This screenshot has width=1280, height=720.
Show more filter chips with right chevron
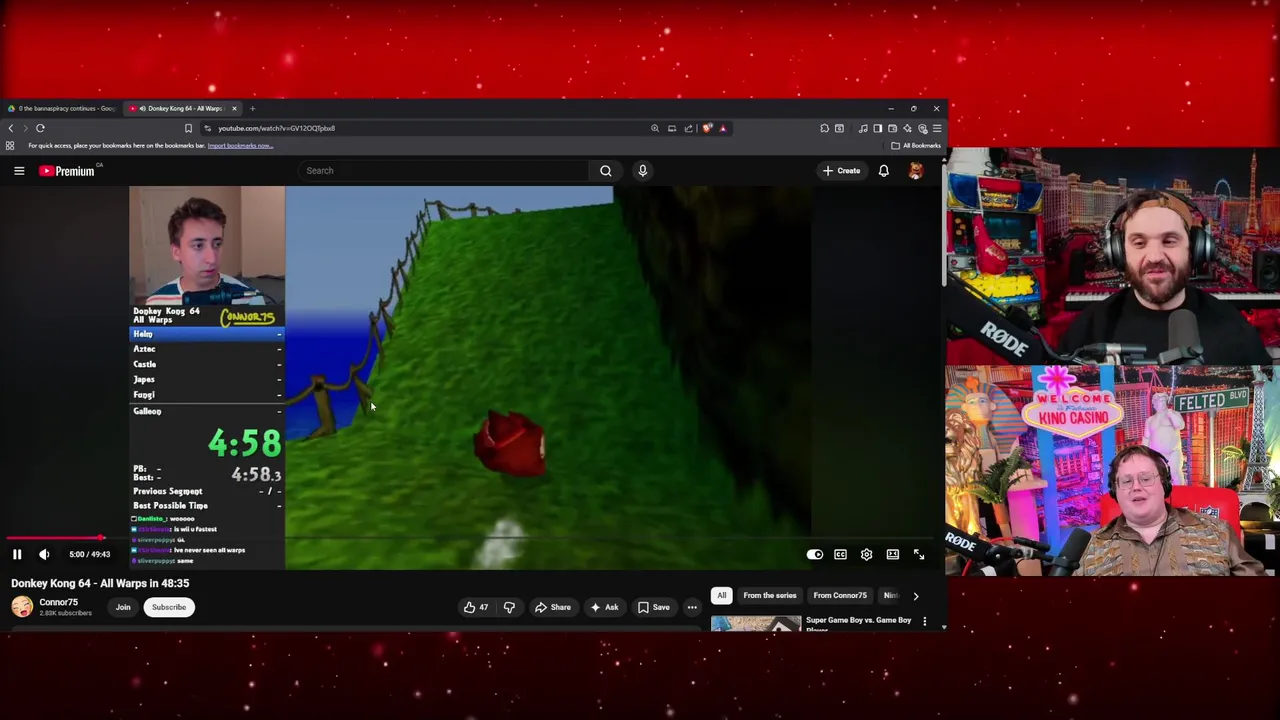pos(916,596)
